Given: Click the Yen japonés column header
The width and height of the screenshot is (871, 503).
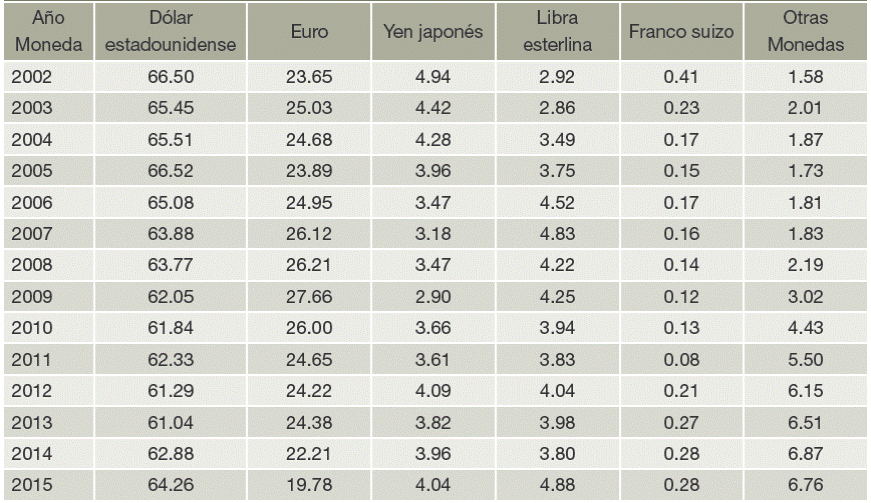Looking at the screenshot, I should click(433, 33).
